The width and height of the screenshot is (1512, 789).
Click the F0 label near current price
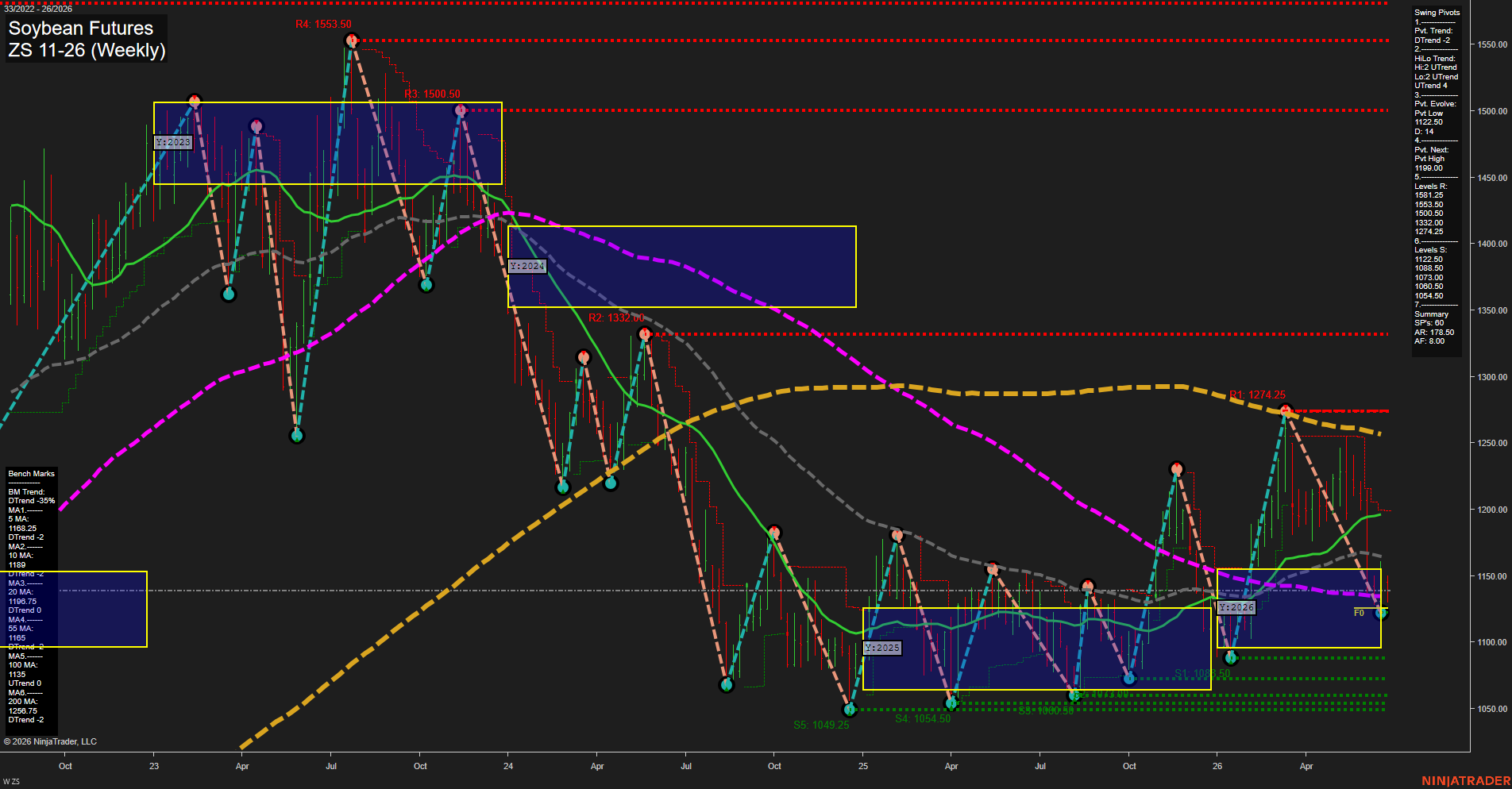1359,613
